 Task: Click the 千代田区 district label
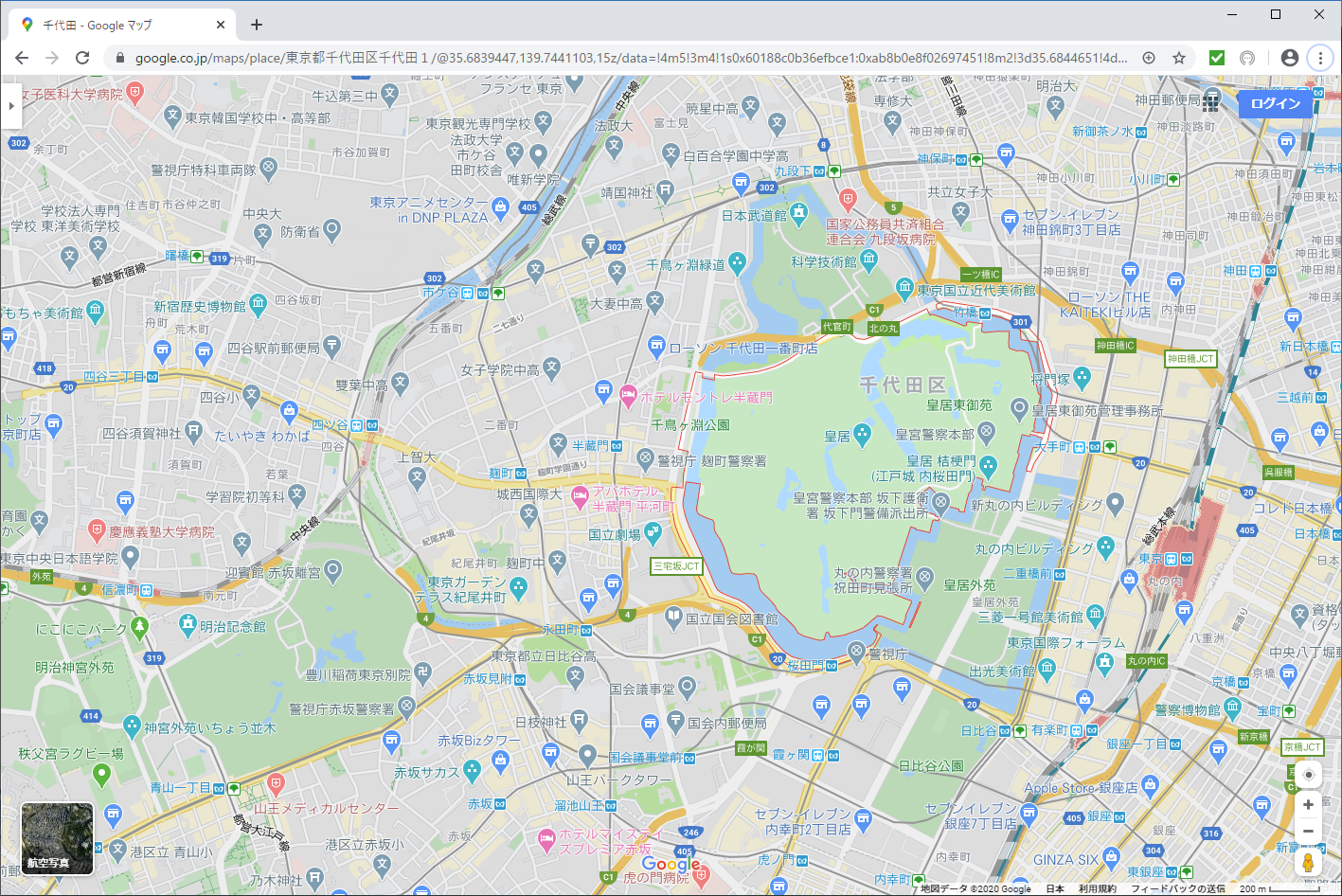(903, 385)
